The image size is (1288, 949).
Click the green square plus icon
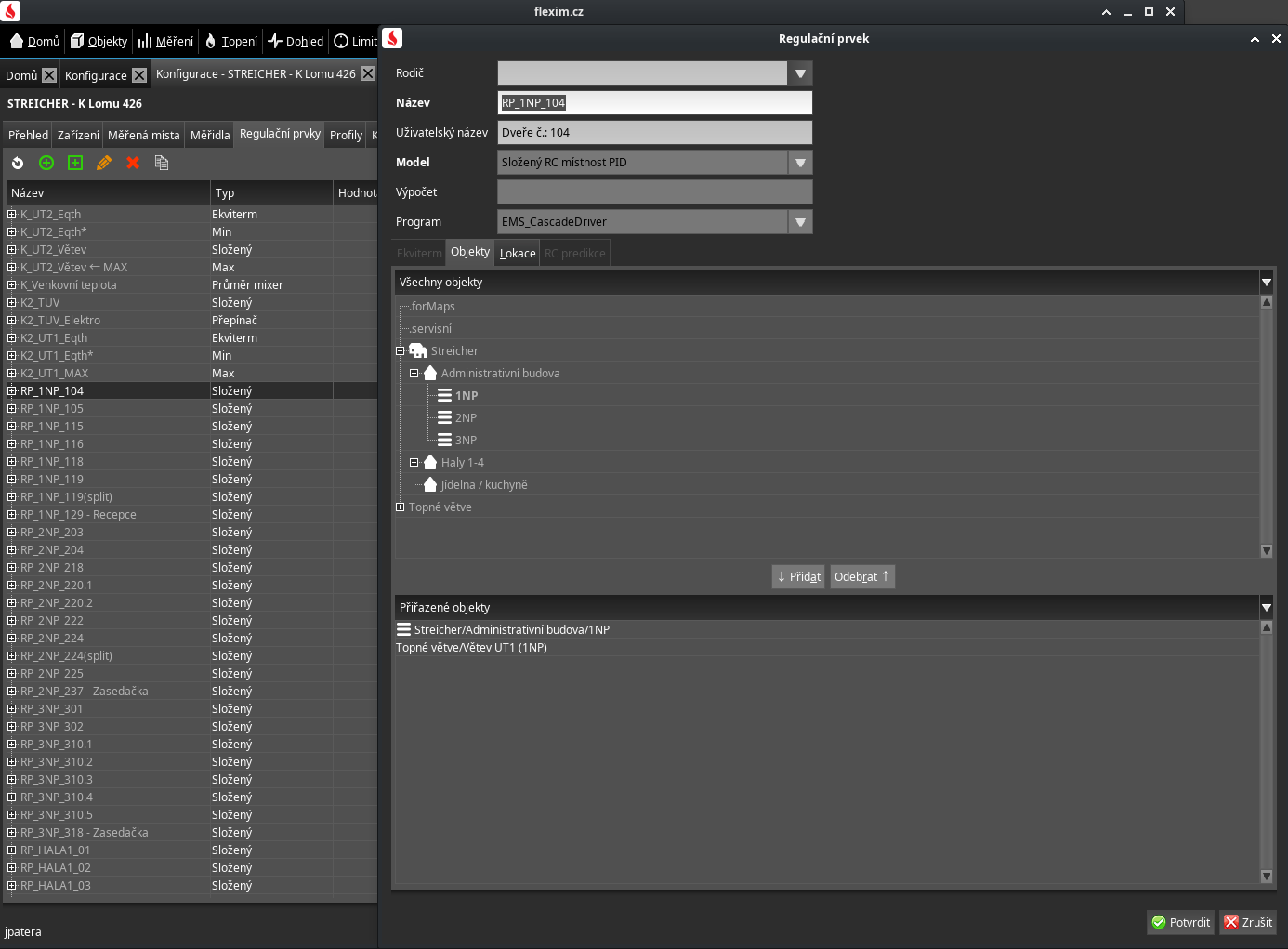[x=75, y=163]
